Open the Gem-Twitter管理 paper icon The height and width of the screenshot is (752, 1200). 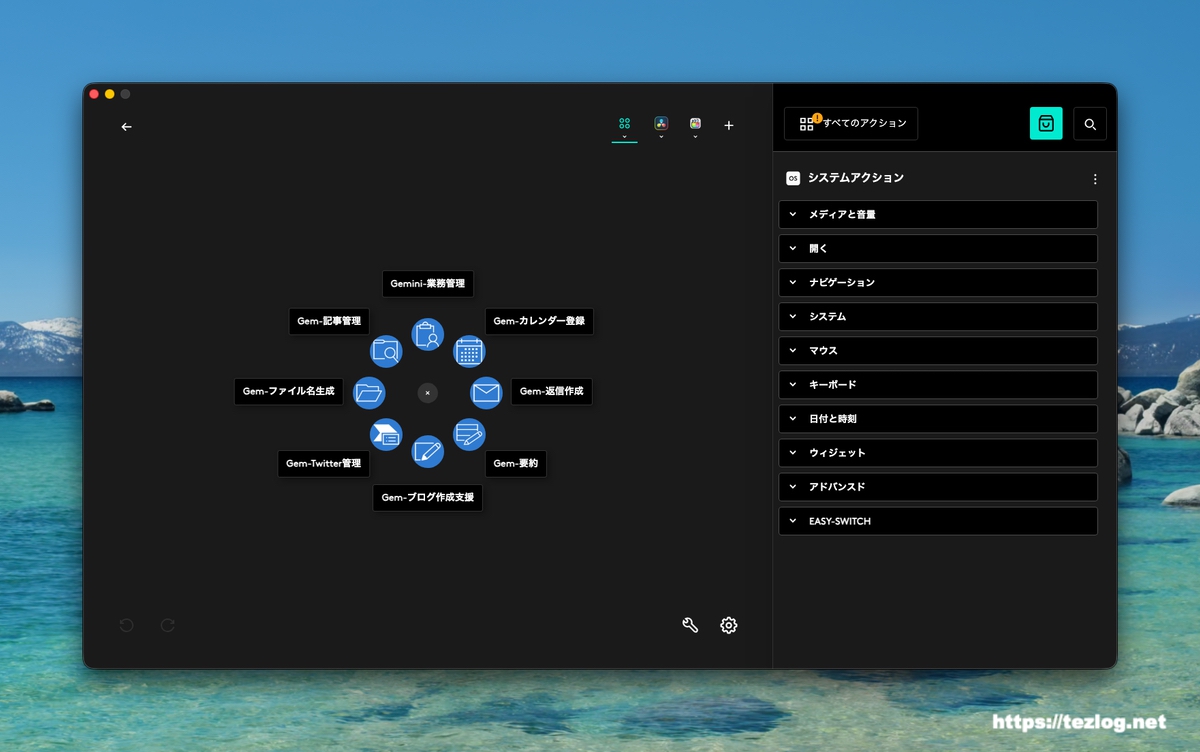coord(386,434)
